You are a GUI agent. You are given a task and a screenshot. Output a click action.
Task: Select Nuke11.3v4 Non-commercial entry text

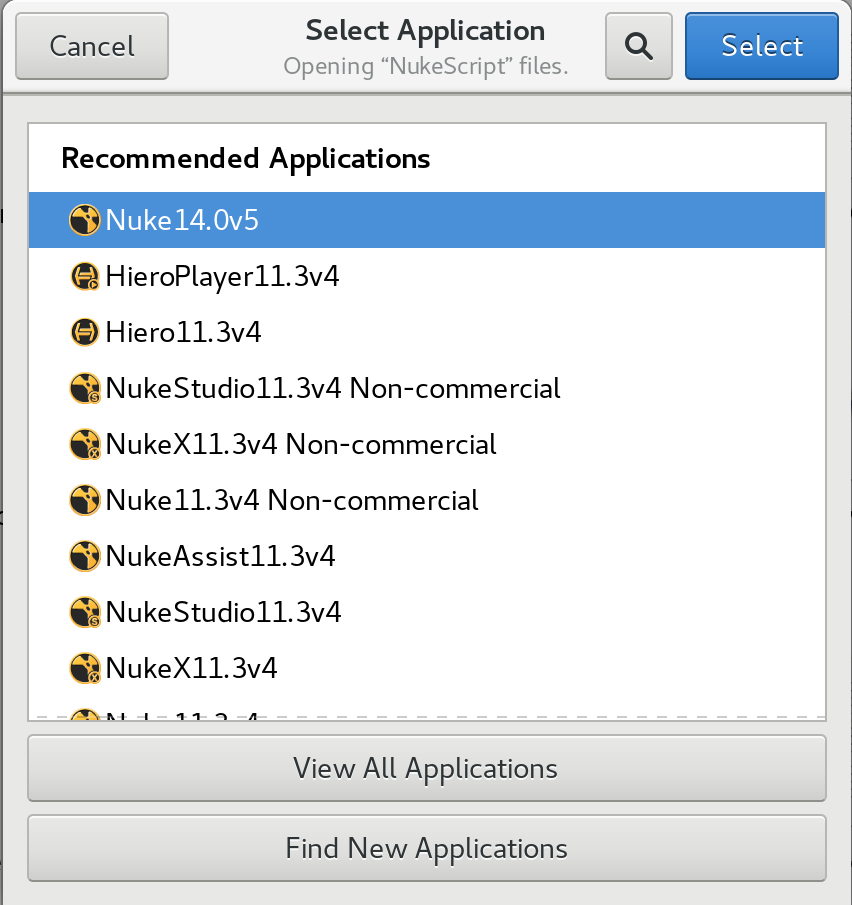point(292,500)
